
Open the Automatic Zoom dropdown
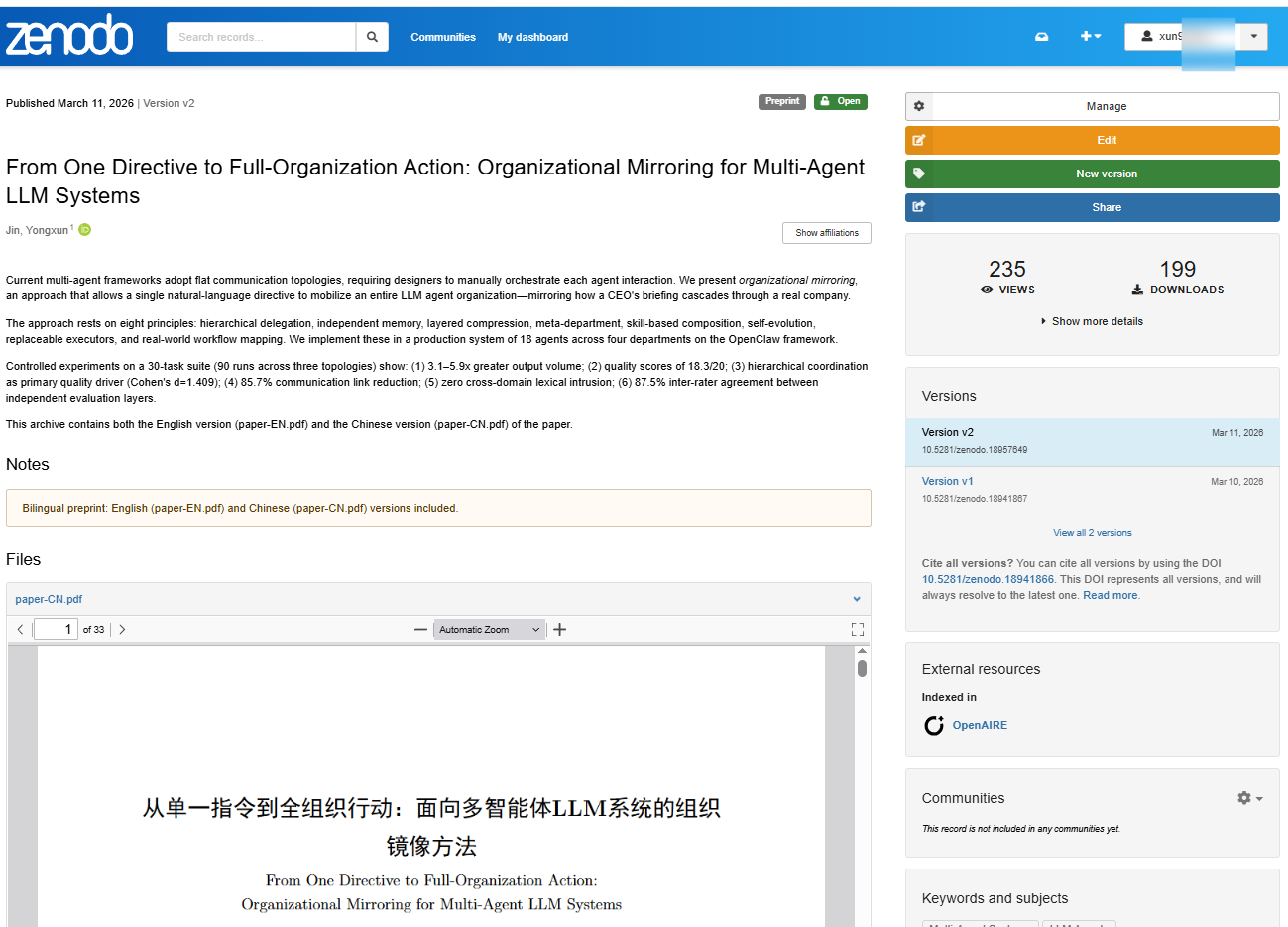tap(490, 630)
